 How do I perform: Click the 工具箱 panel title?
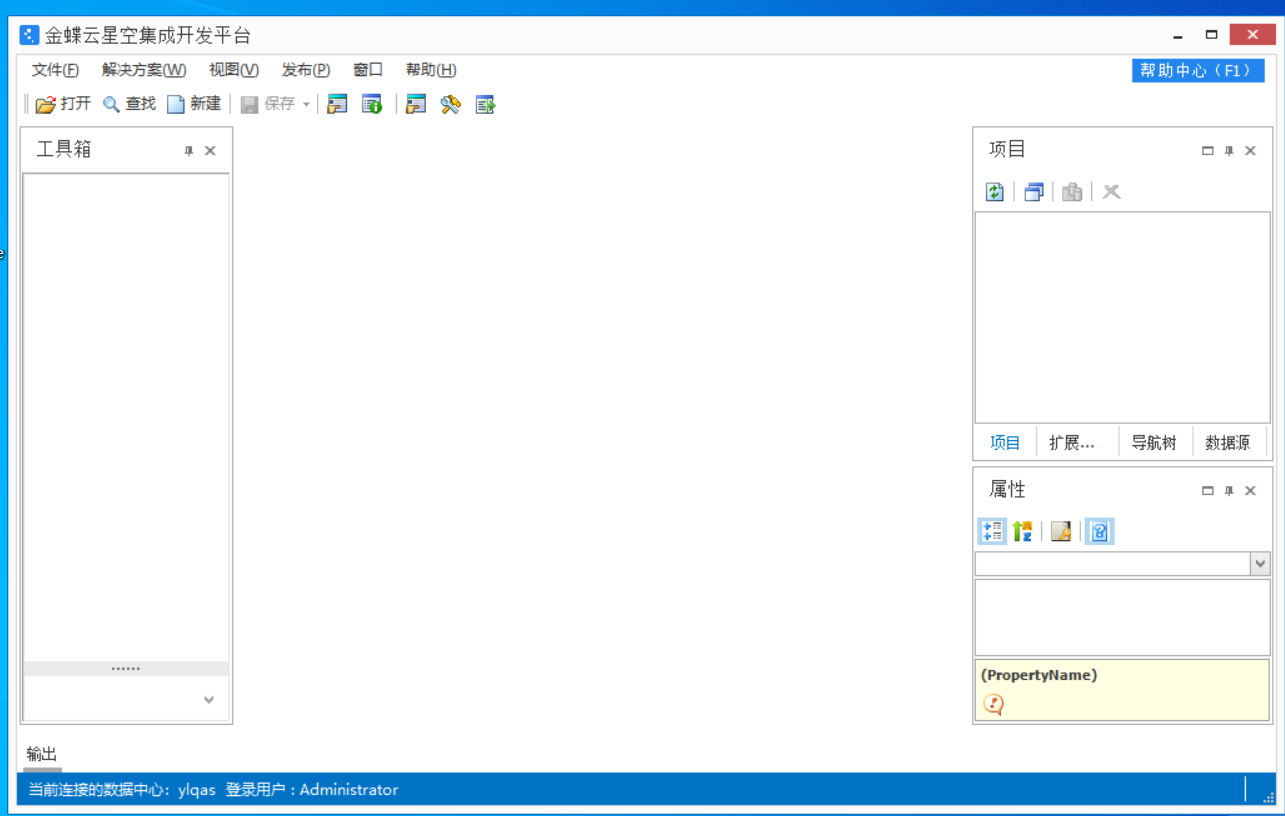coord(64,149)
